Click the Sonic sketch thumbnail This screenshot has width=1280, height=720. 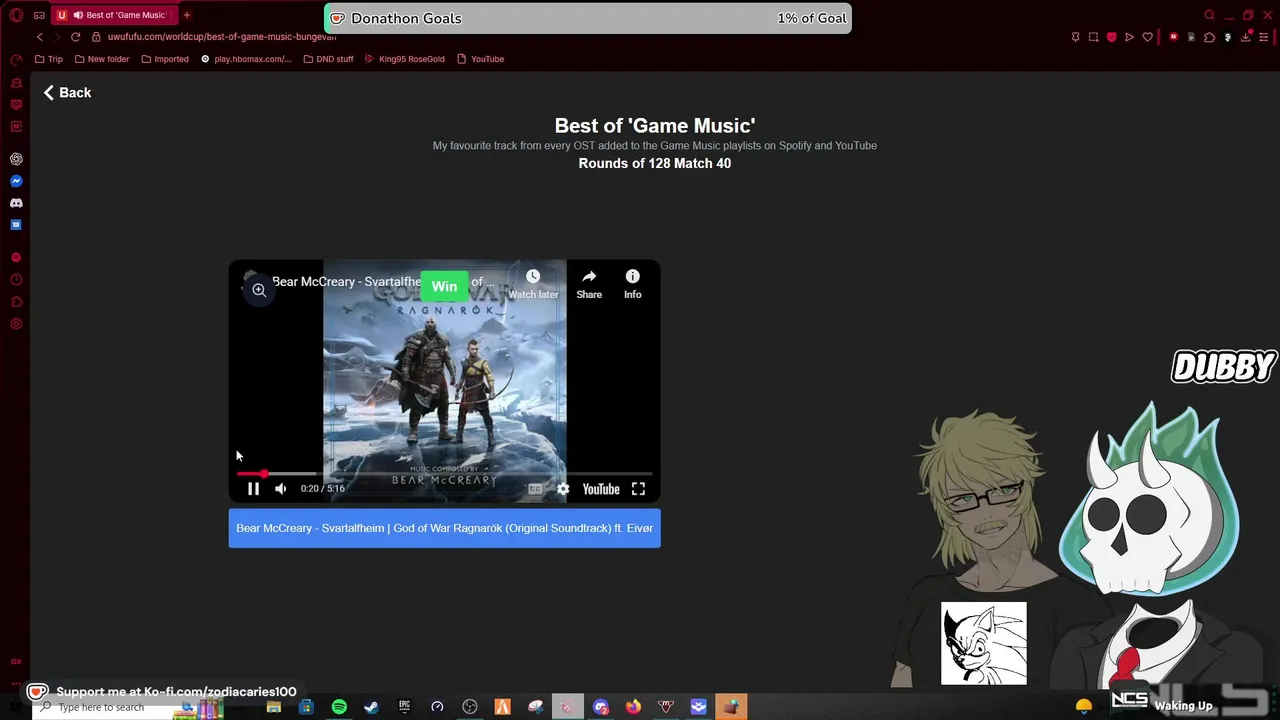click(983, 643)
